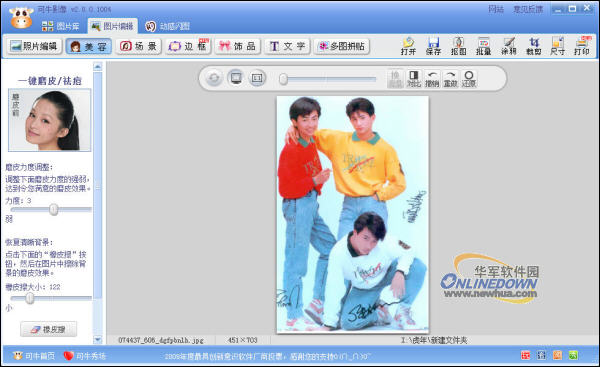Click the 橡皮擦 eraser button
600x367 pixels.
(x=49, y=329)
